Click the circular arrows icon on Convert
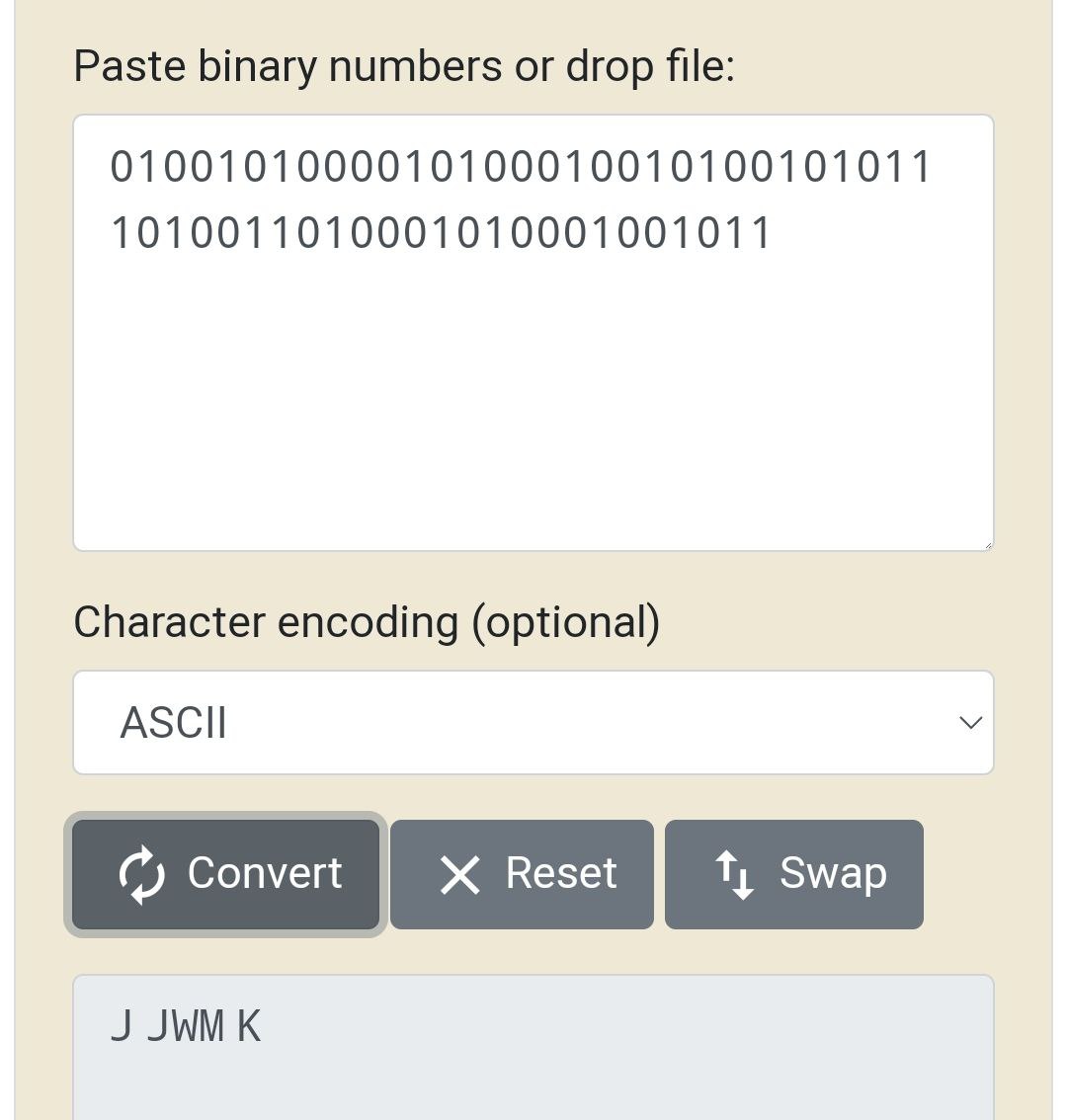The width and height of the screenshot is (1067, 1120). click(141, 874)
